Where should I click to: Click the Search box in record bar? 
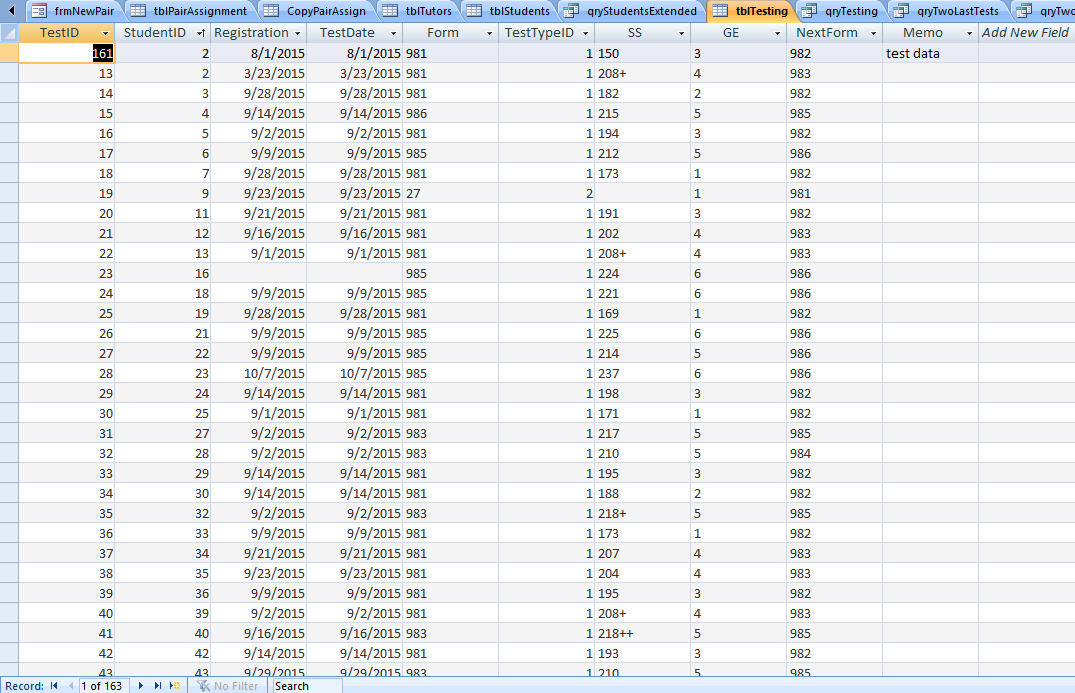[x=307, y=685]
